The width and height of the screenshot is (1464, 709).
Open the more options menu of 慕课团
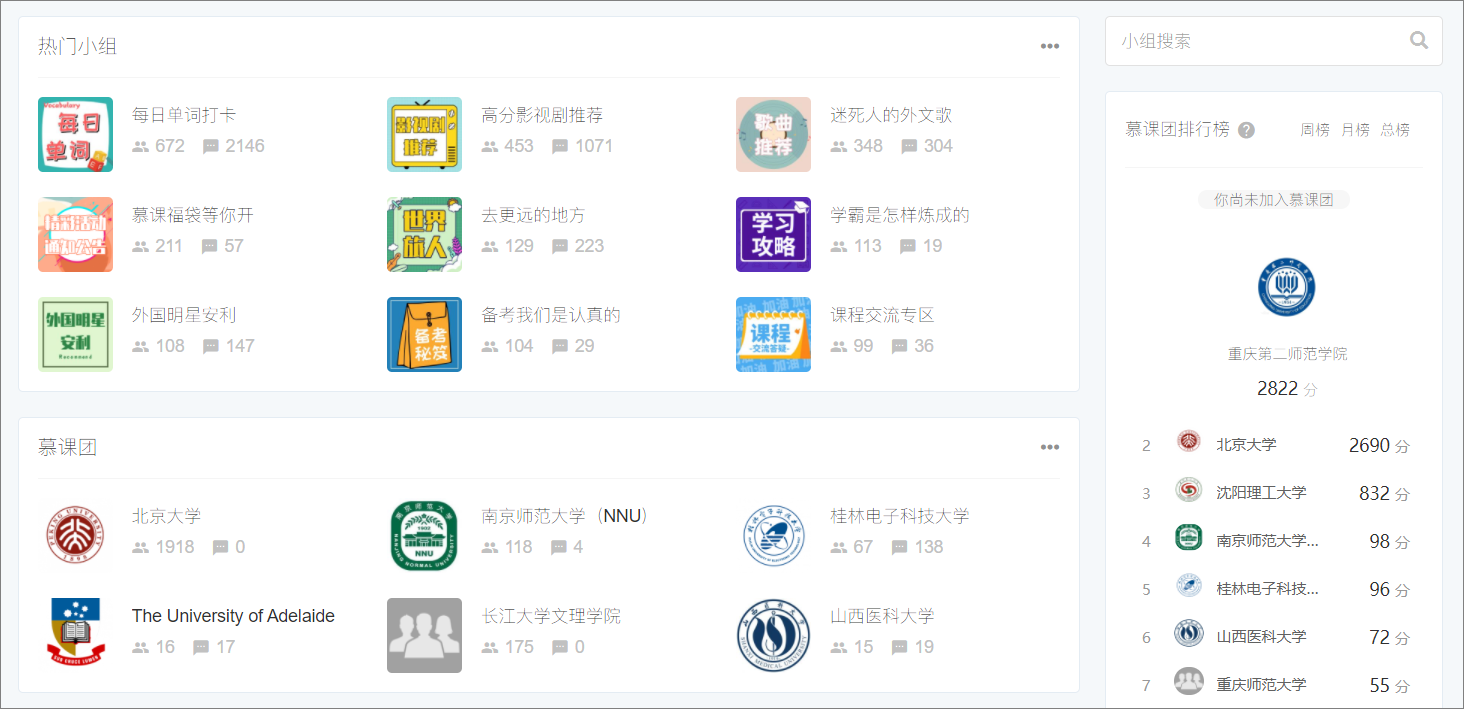point(1049,446)
